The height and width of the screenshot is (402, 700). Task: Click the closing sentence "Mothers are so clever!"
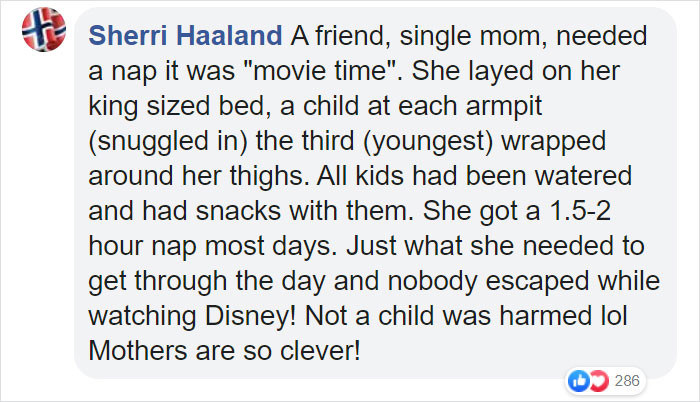(225, 351)
